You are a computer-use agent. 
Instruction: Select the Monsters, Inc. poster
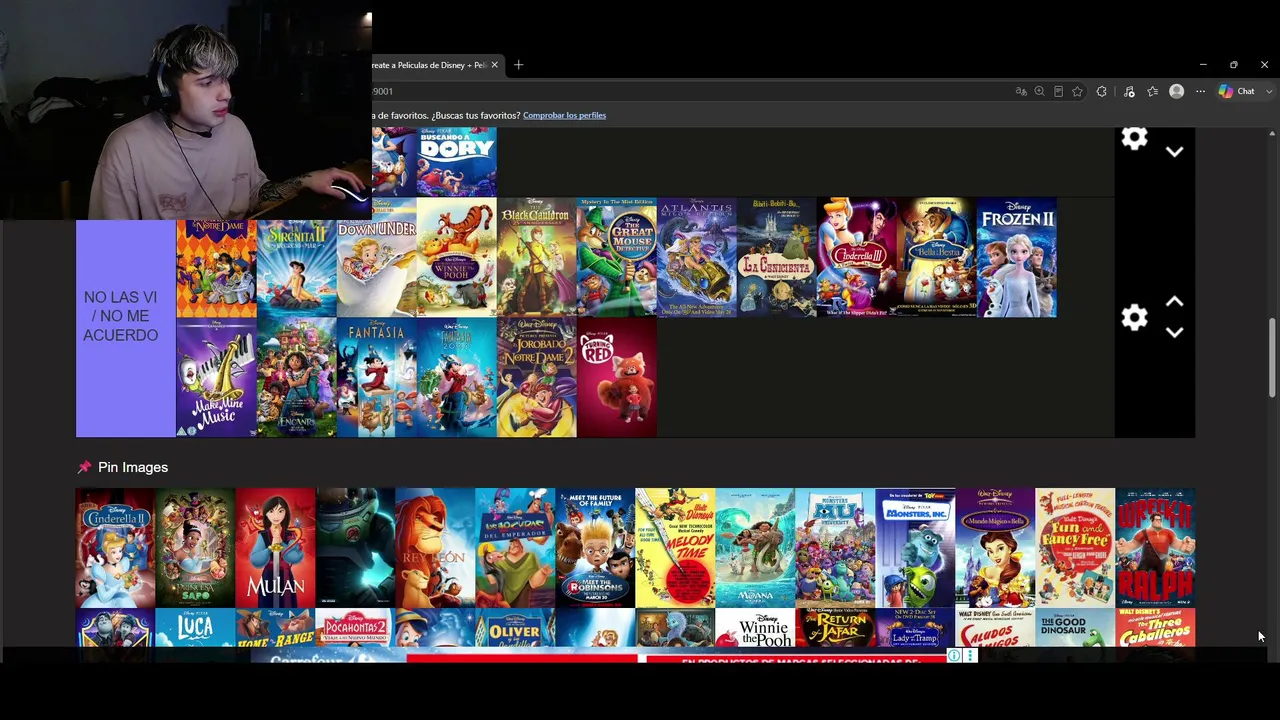915,548
